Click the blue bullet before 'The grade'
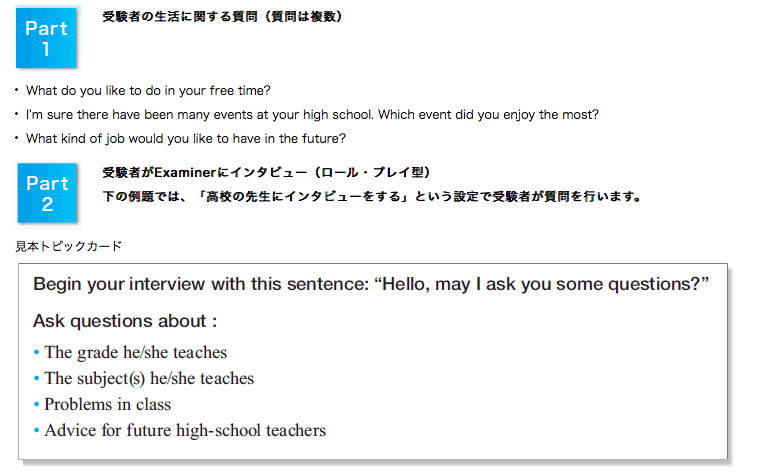Image resolution: width=784 pixels, height=476 pixels. coord(36,352)
